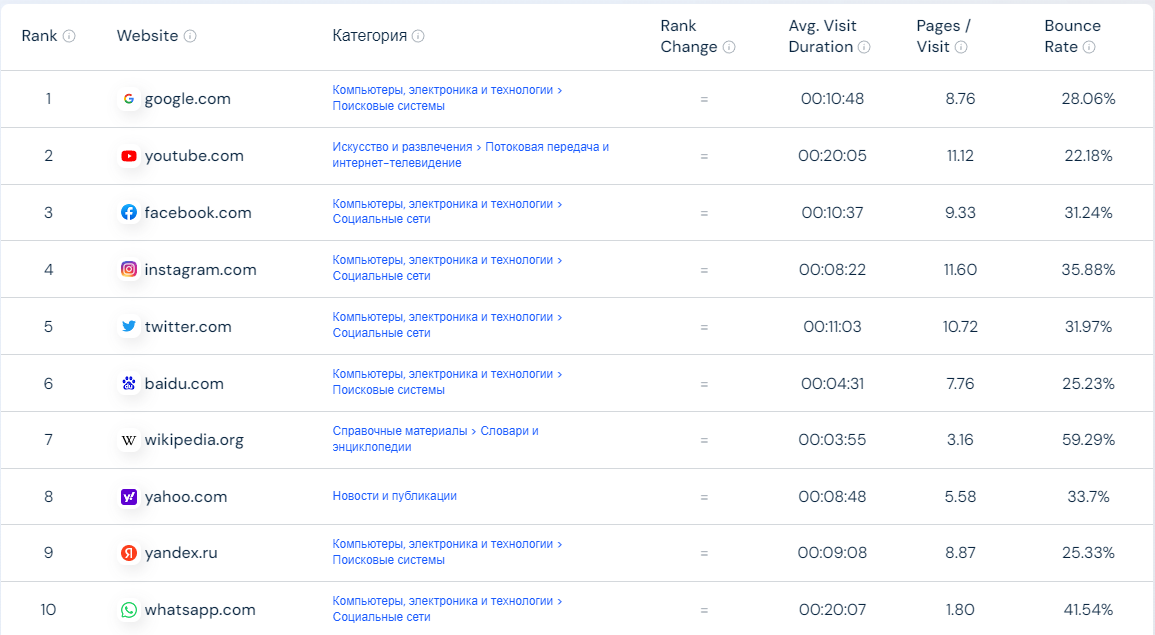Click the Avg. Visit Duration column header
Screen dimensions: 1155x635
point(822,36)
